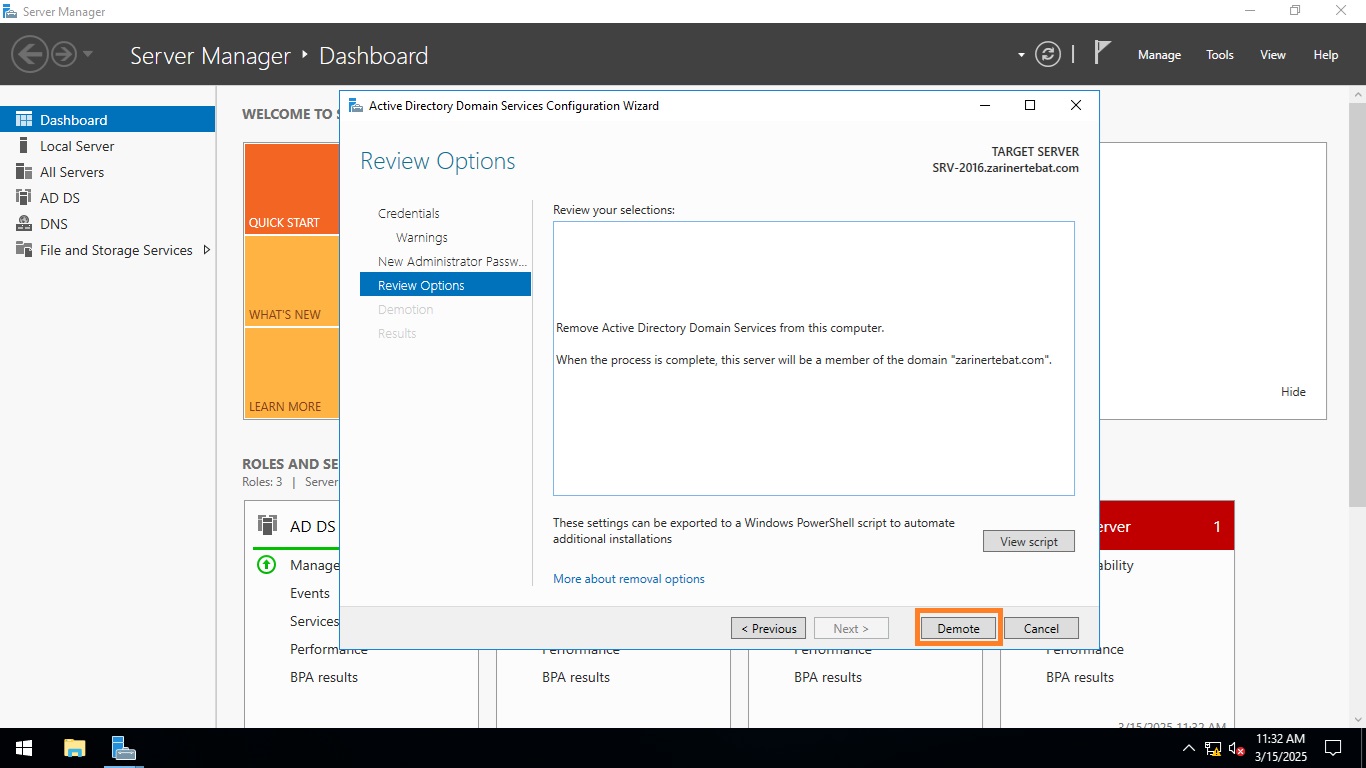Show hidden tray icons chevron
Screen dimensions: 1366x768
pyautogui.click(x=1188, y=748)
